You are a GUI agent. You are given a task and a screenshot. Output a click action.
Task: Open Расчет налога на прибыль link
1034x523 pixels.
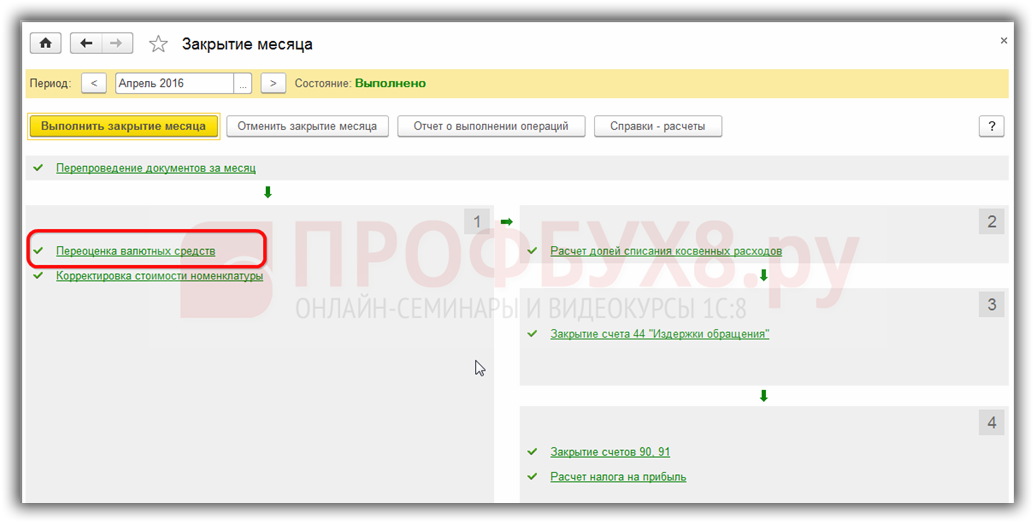point(618,477)
